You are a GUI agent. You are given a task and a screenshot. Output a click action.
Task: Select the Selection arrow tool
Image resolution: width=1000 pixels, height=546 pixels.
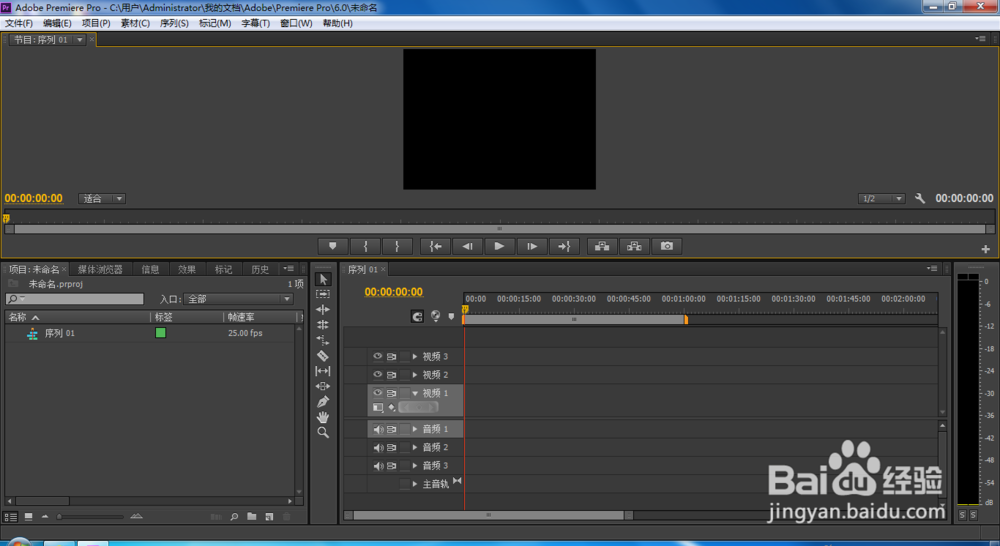pos(323,279)
